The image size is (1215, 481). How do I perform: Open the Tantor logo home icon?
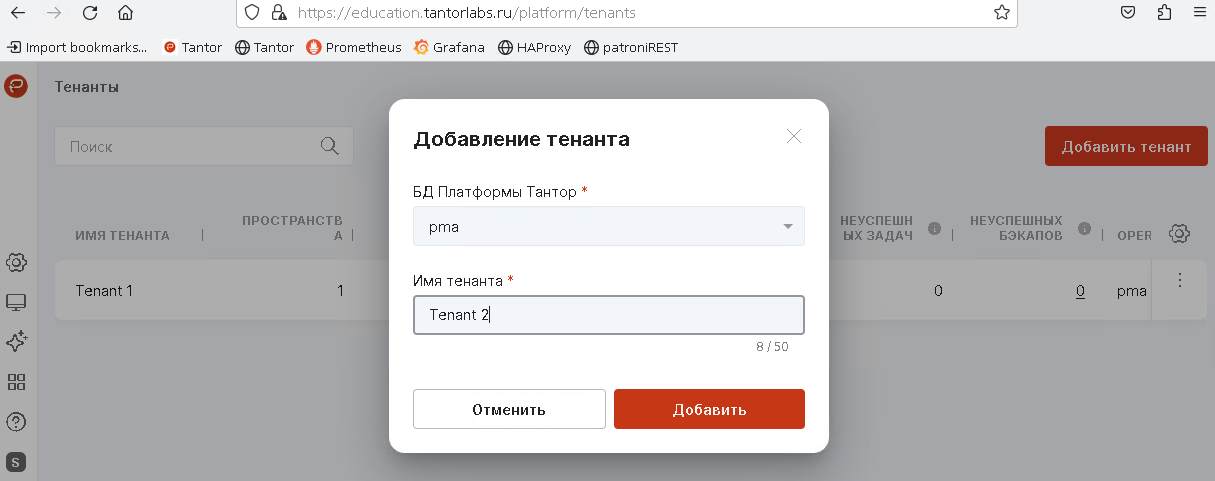(x=16, y=86)
